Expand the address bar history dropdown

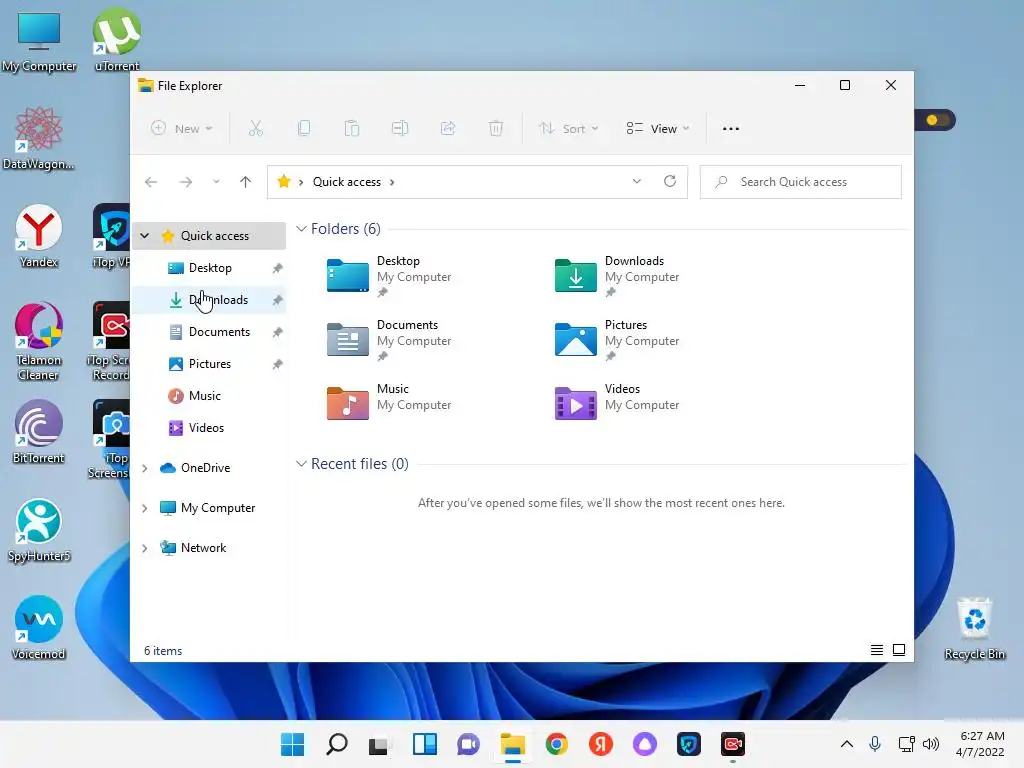click(637, 182)
